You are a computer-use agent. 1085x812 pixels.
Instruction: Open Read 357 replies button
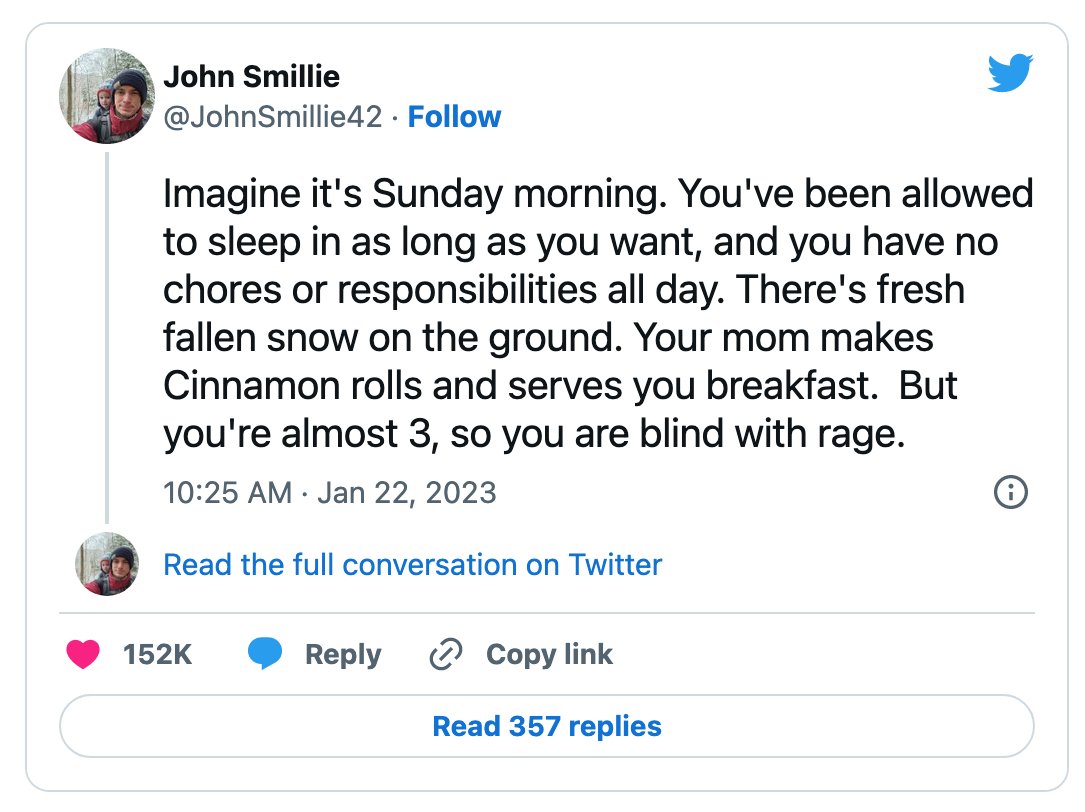tap(547, 726)
